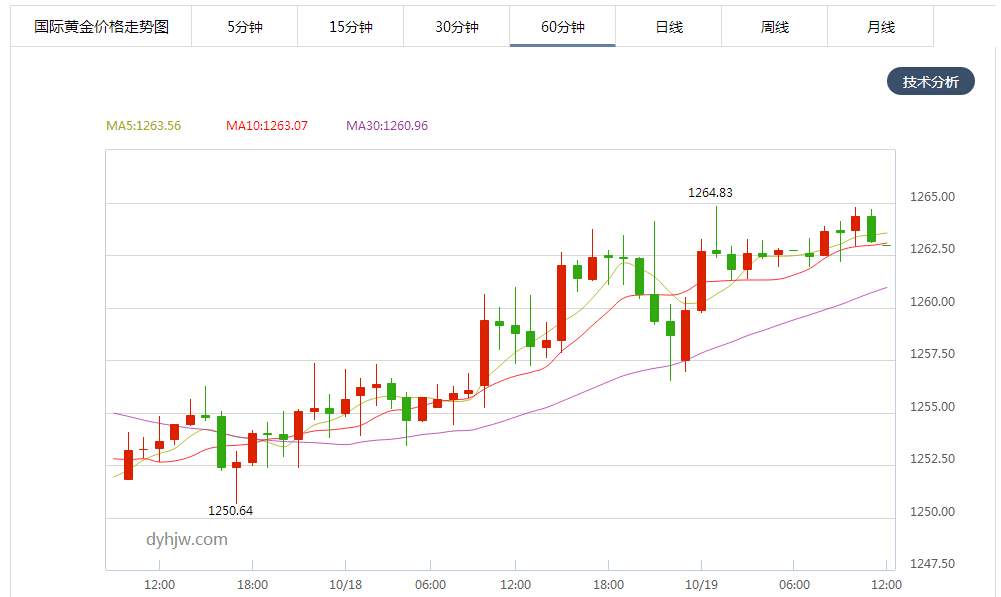Screen dimensions: 1001x597
Task: Open the 15分钟 timeframe tab
Action: click(350, 27)
